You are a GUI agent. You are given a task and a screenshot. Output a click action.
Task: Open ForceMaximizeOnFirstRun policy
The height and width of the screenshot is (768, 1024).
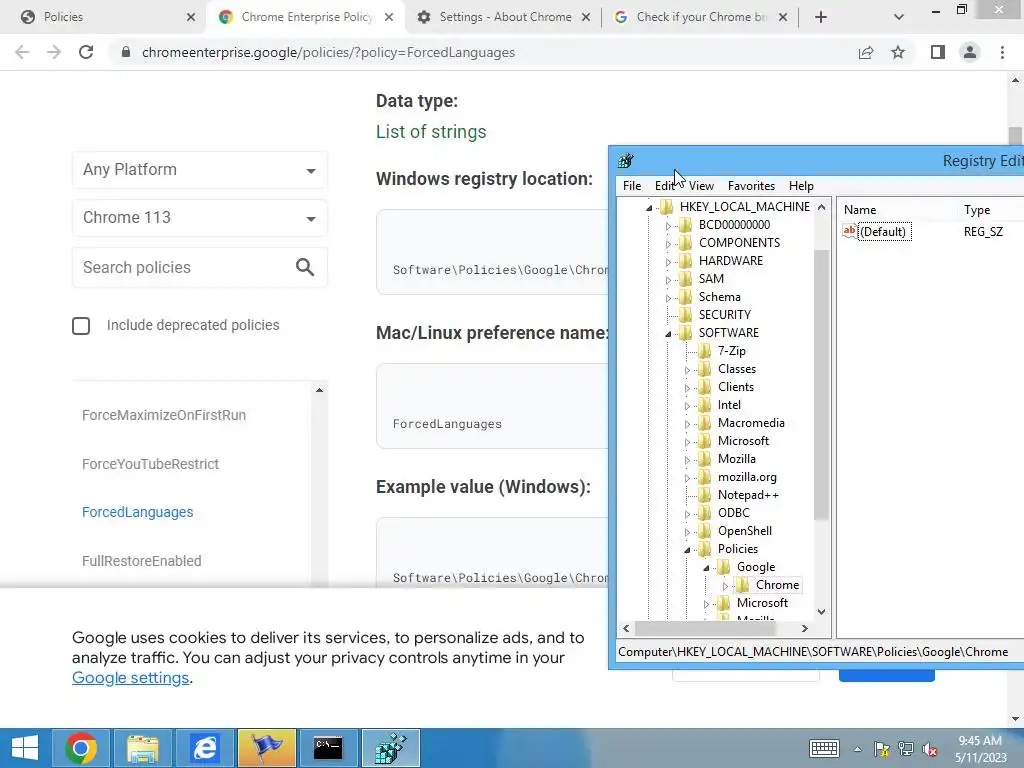click(164, 415)
